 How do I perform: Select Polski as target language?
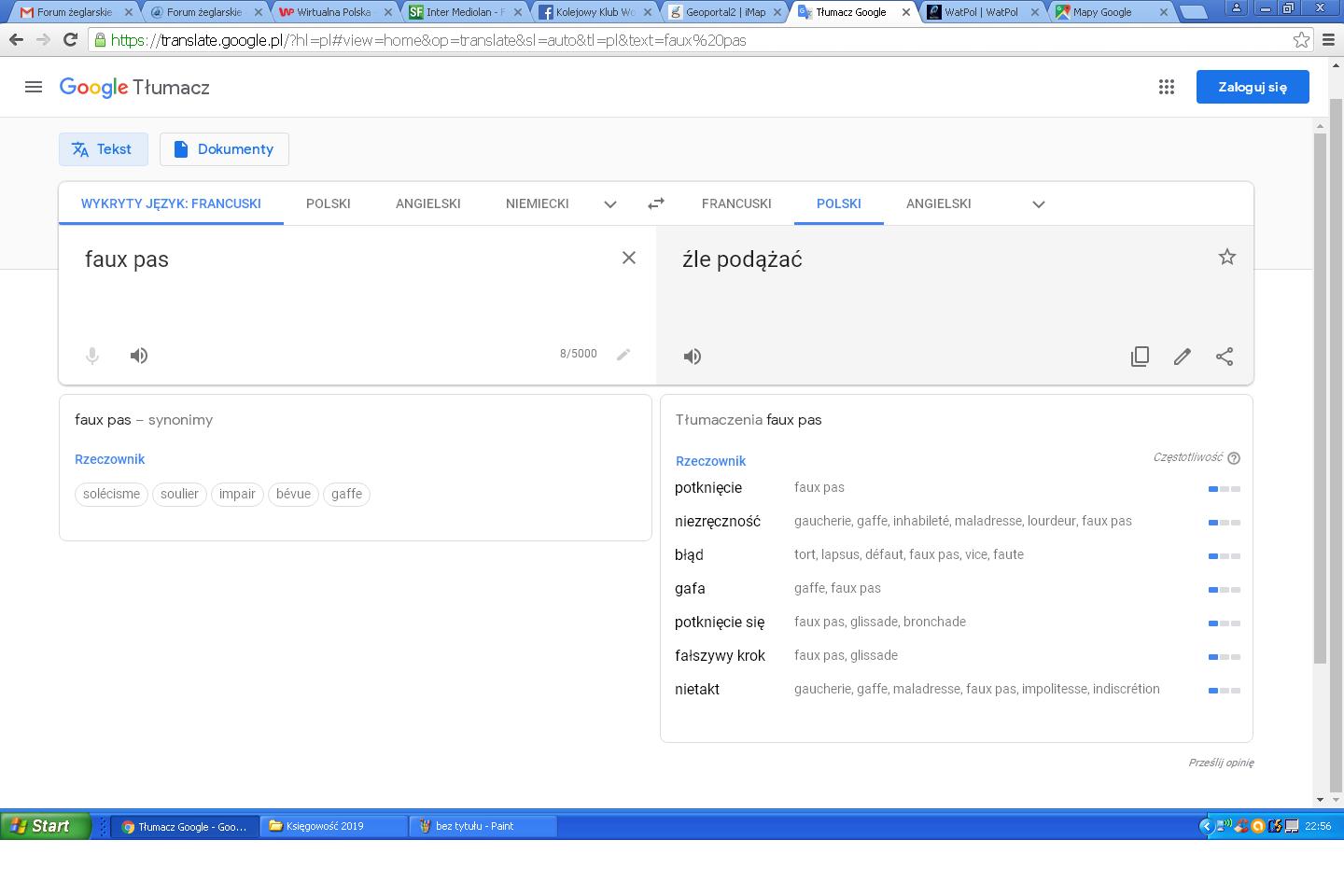coord(839,203)
